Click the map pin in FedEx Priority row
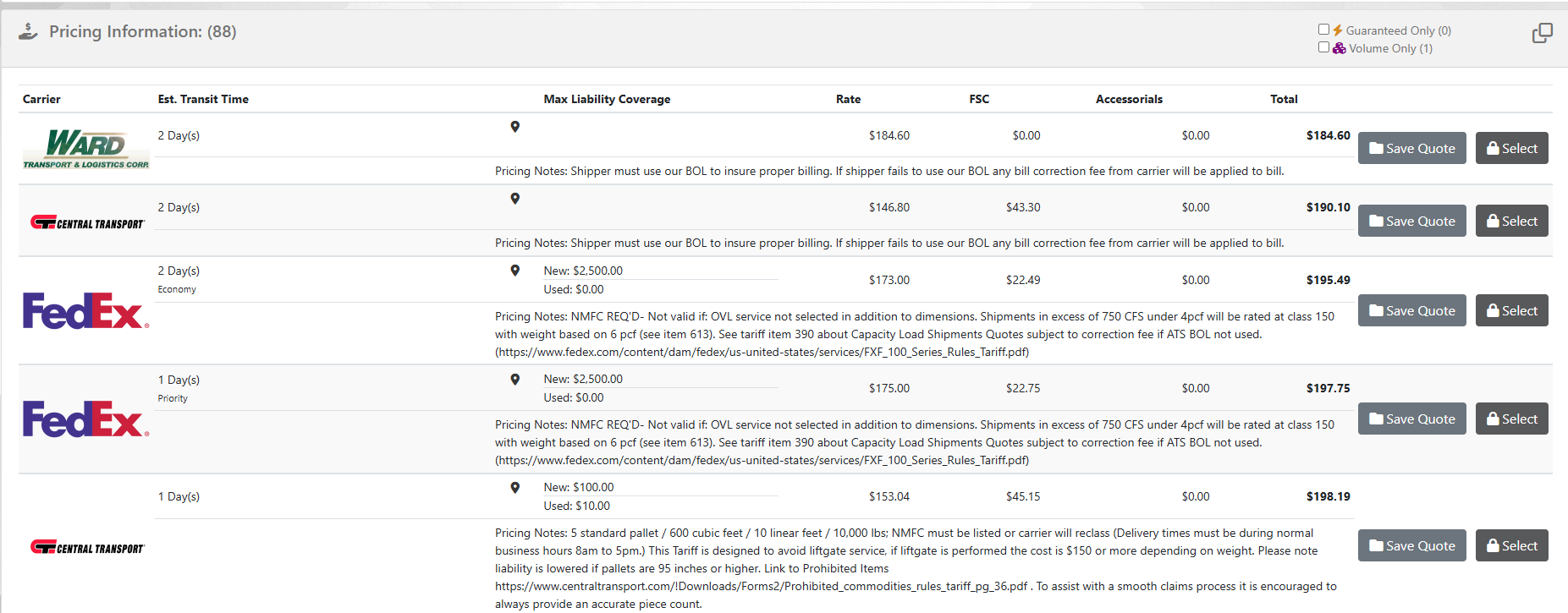This screenshot has height=613, width=1568. click(514, 380)
